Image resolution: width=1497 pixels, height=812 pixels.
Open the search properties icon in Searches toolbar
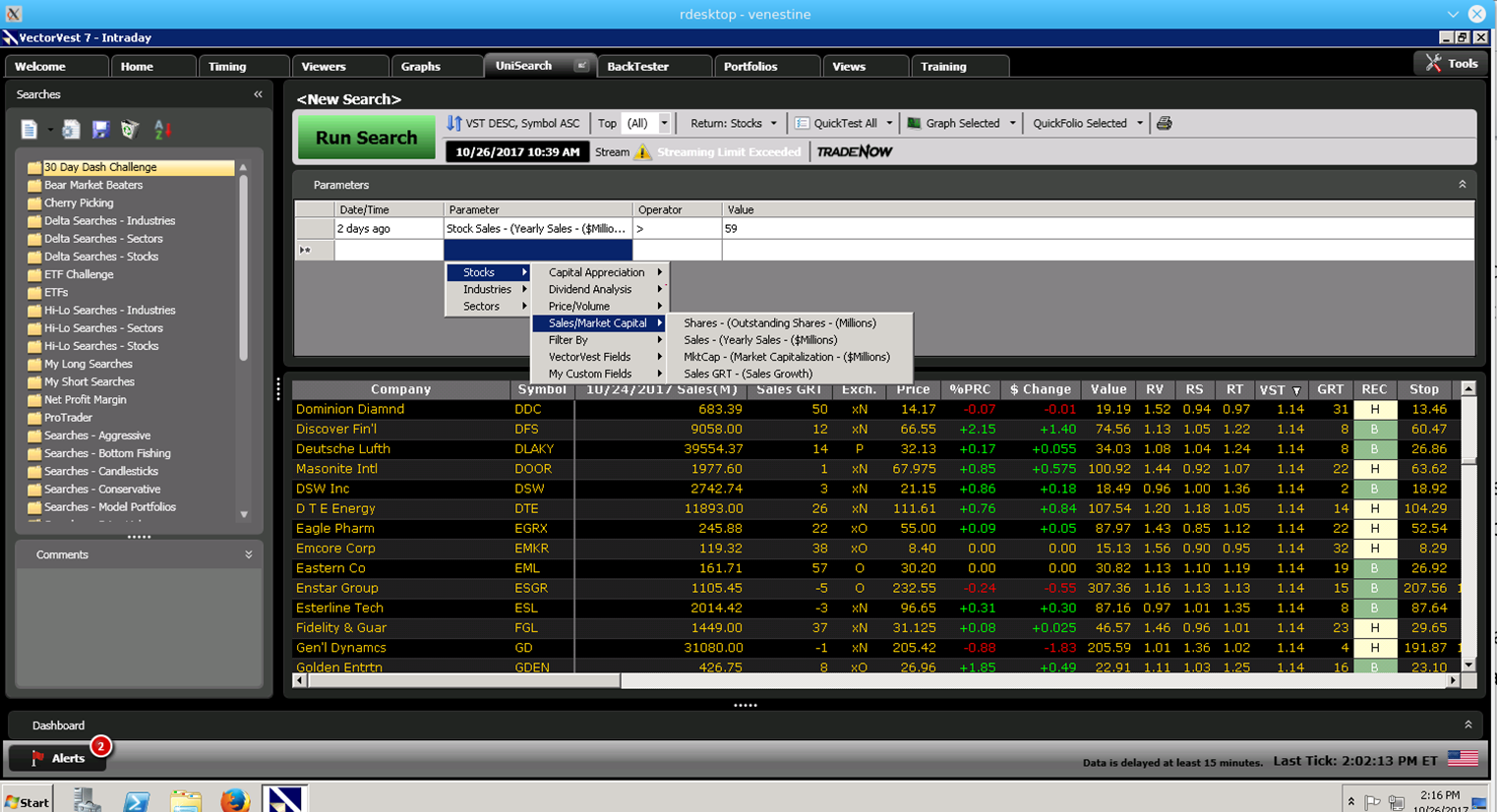point(71,130)
